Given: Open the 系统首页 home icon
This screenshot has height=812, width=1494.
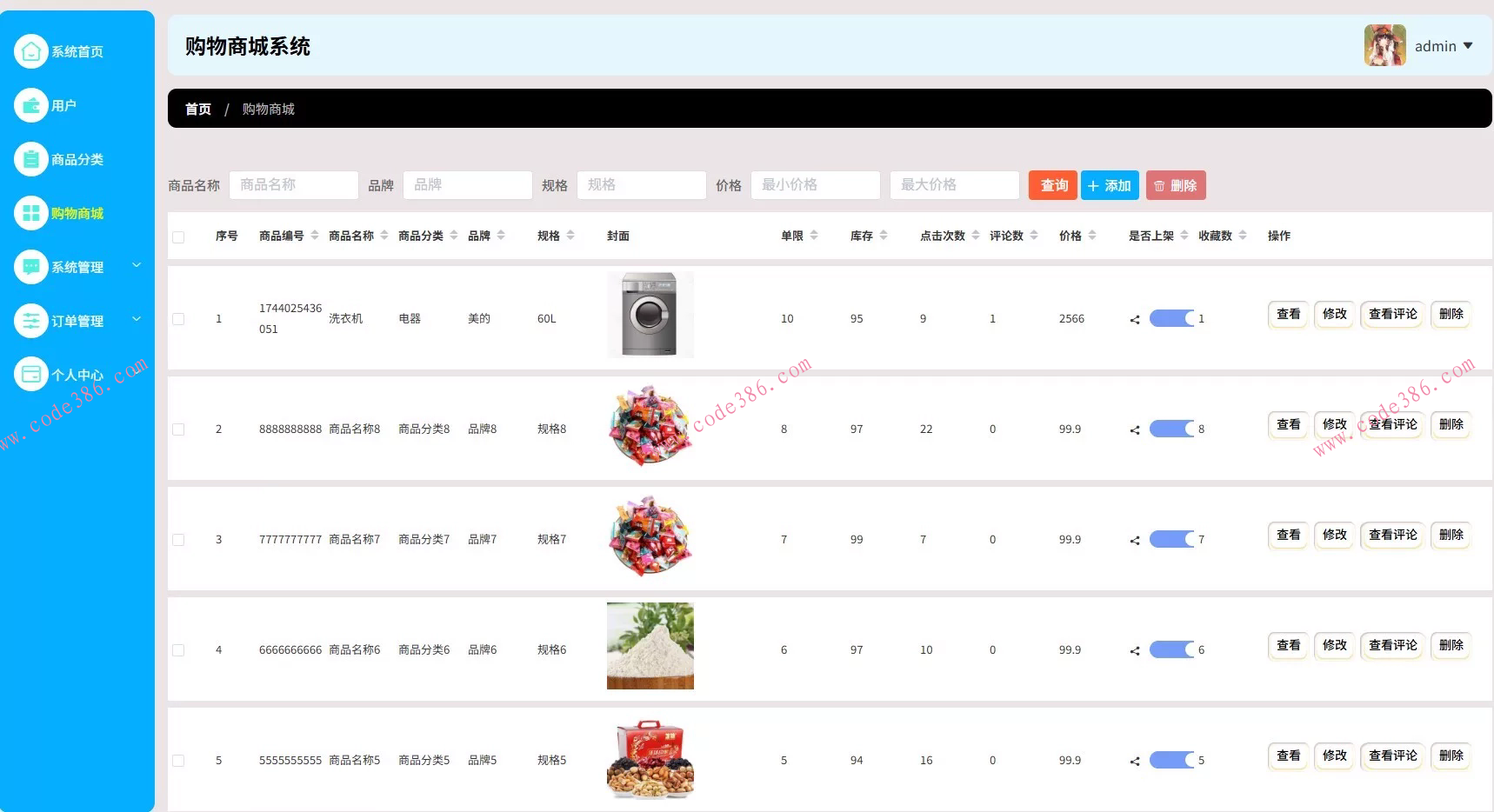Looking at the screenshot, I should tap(30, 50).
